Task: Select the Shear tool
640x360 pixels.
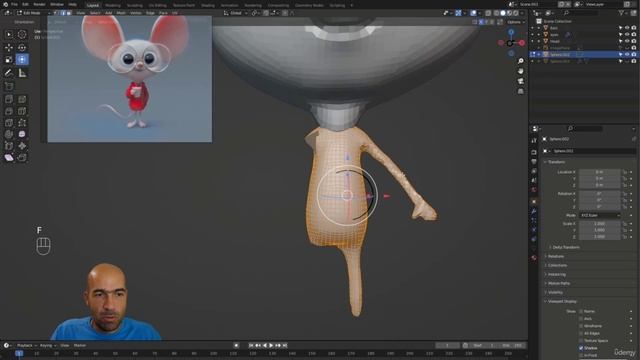Action: pyautogui.click(x=9, y=158)
